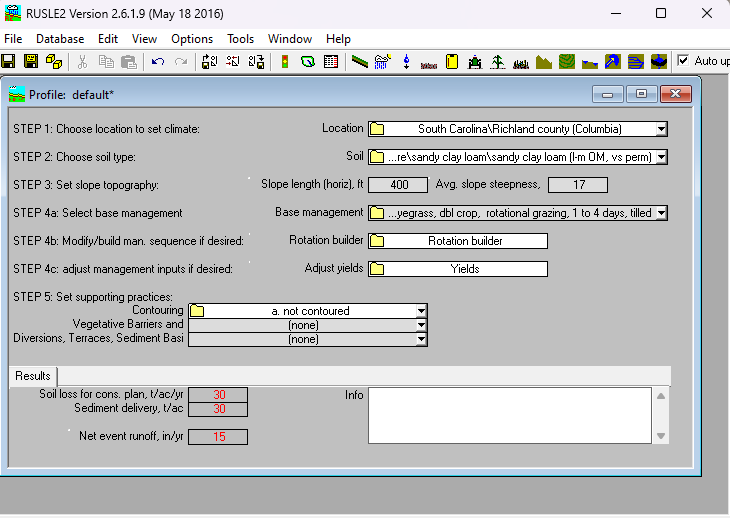Viewport: 730px width, 518px height.
Task: Expand the Location dropdown arrow
Action: (661, 129)
